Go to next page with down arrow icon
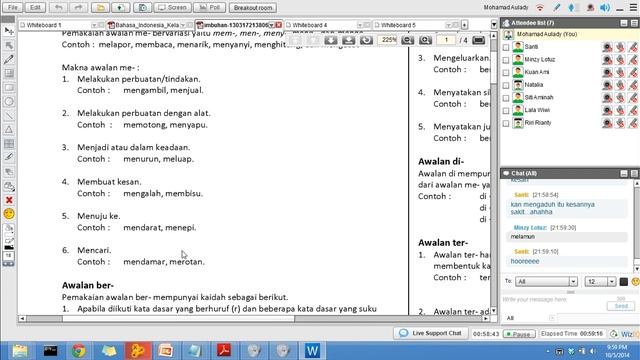Viewport: 640px width, 360px height. (x=331, y=40)
